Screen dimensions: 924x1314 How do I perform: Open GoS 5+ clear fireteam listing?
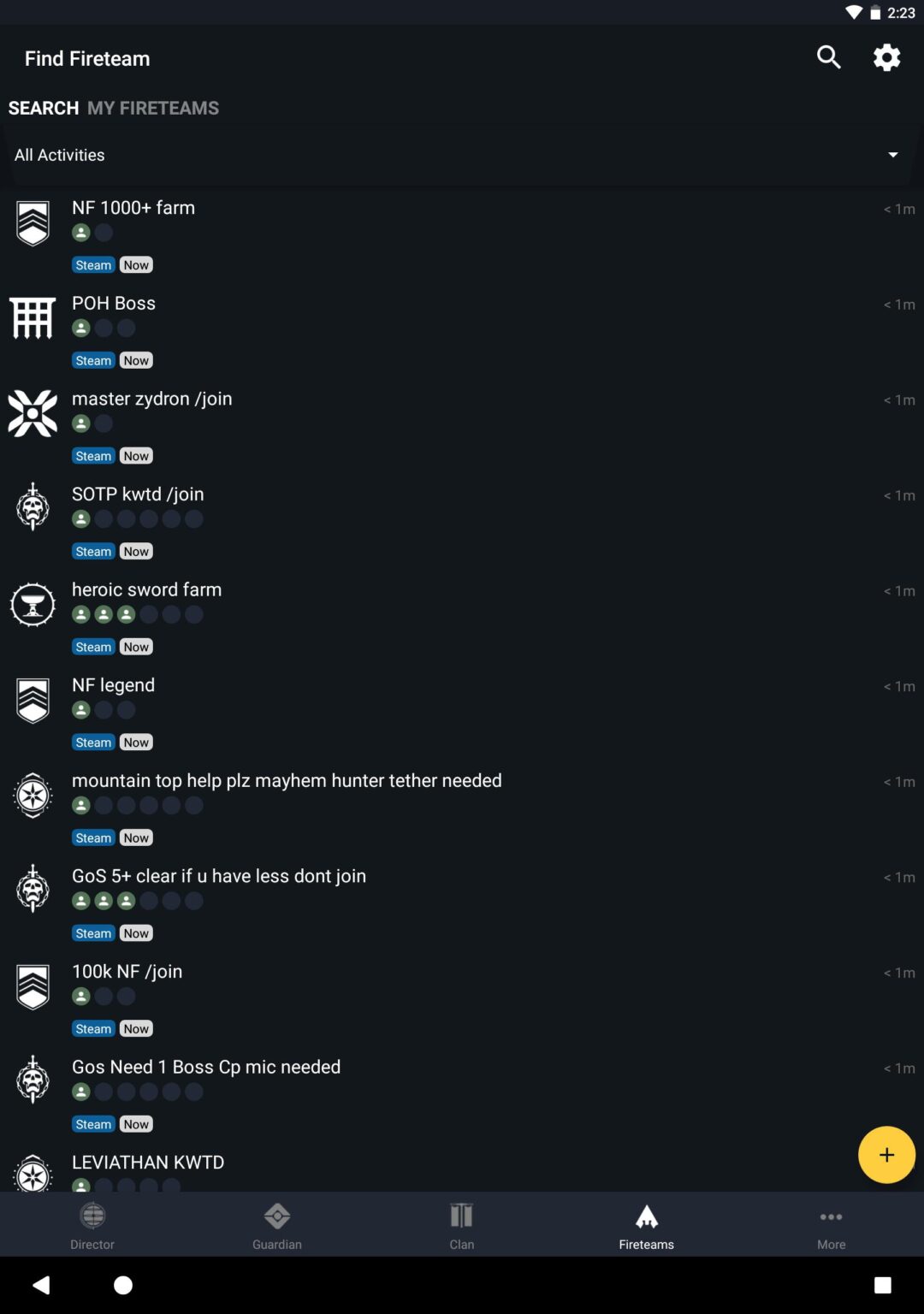tap(462, 904)
